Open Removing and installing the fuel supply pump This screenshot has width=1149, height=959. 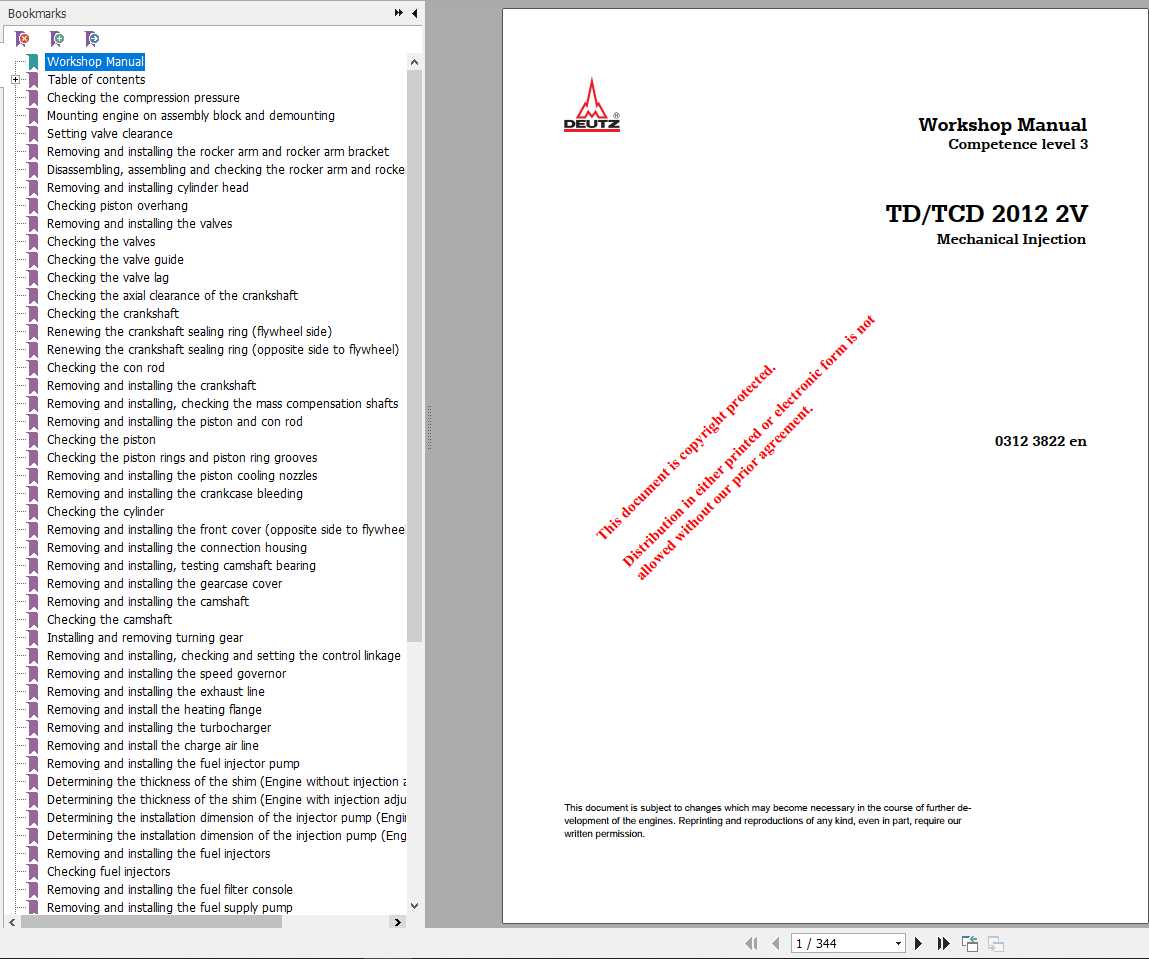[x=169, y=908]
